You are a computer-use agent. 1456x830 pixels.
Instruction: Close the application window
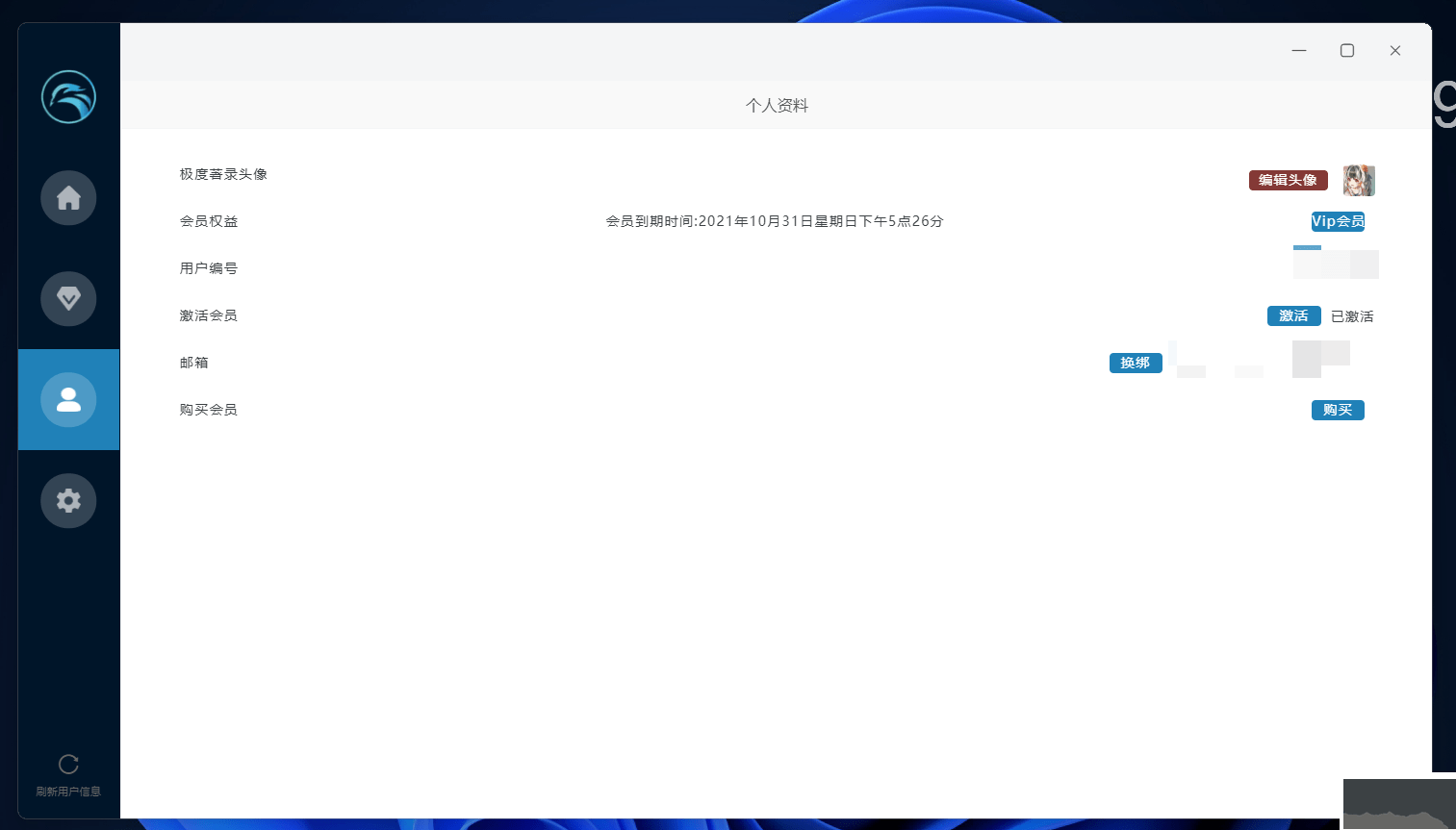(x=1395, y=50)
